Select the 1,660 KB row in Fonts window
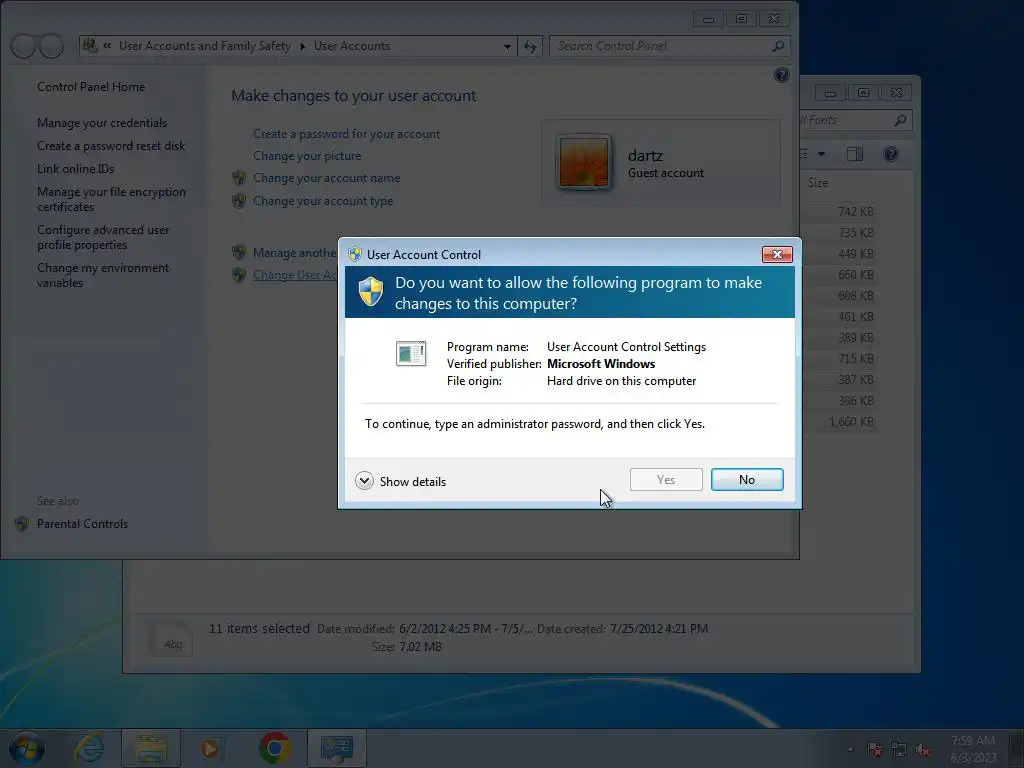This screenshot has height=768, width=1024. pyautogui.click(x=840, y=422)
